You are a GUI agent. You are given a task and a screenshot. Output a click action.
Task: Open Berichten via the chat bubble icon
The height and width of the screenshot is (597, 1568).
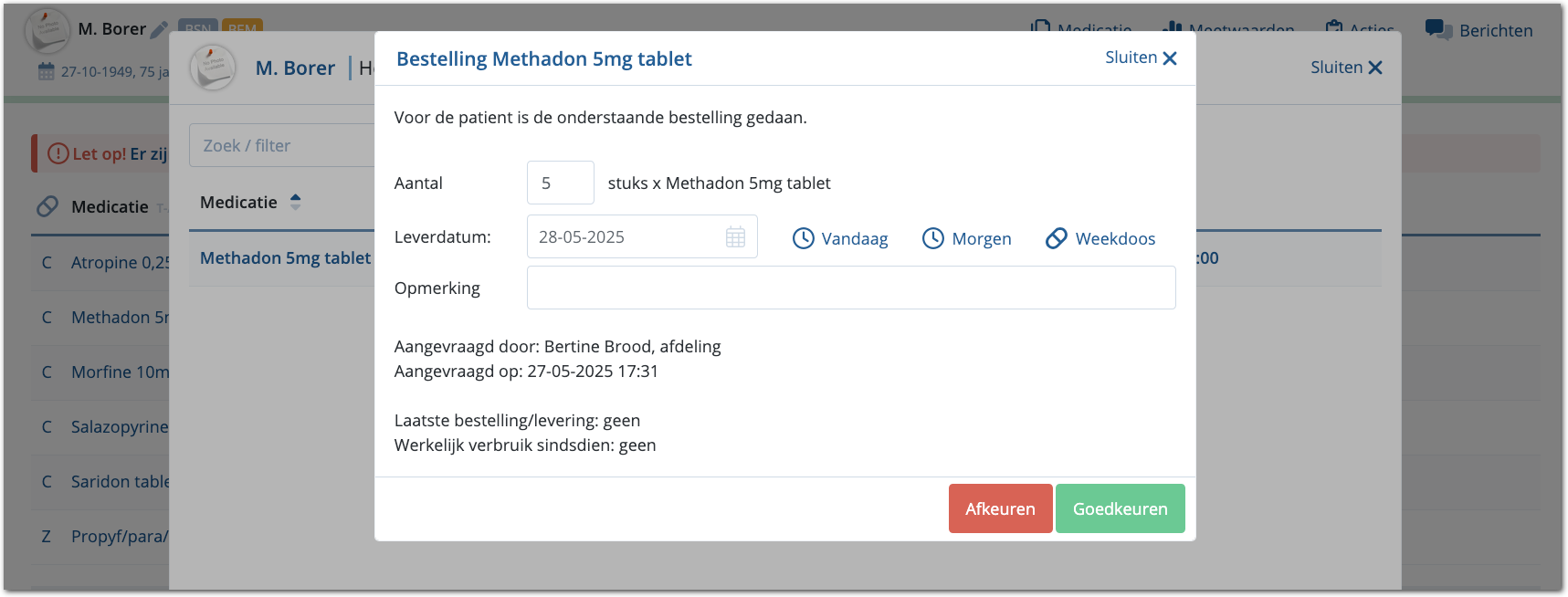coord(1438,30)
